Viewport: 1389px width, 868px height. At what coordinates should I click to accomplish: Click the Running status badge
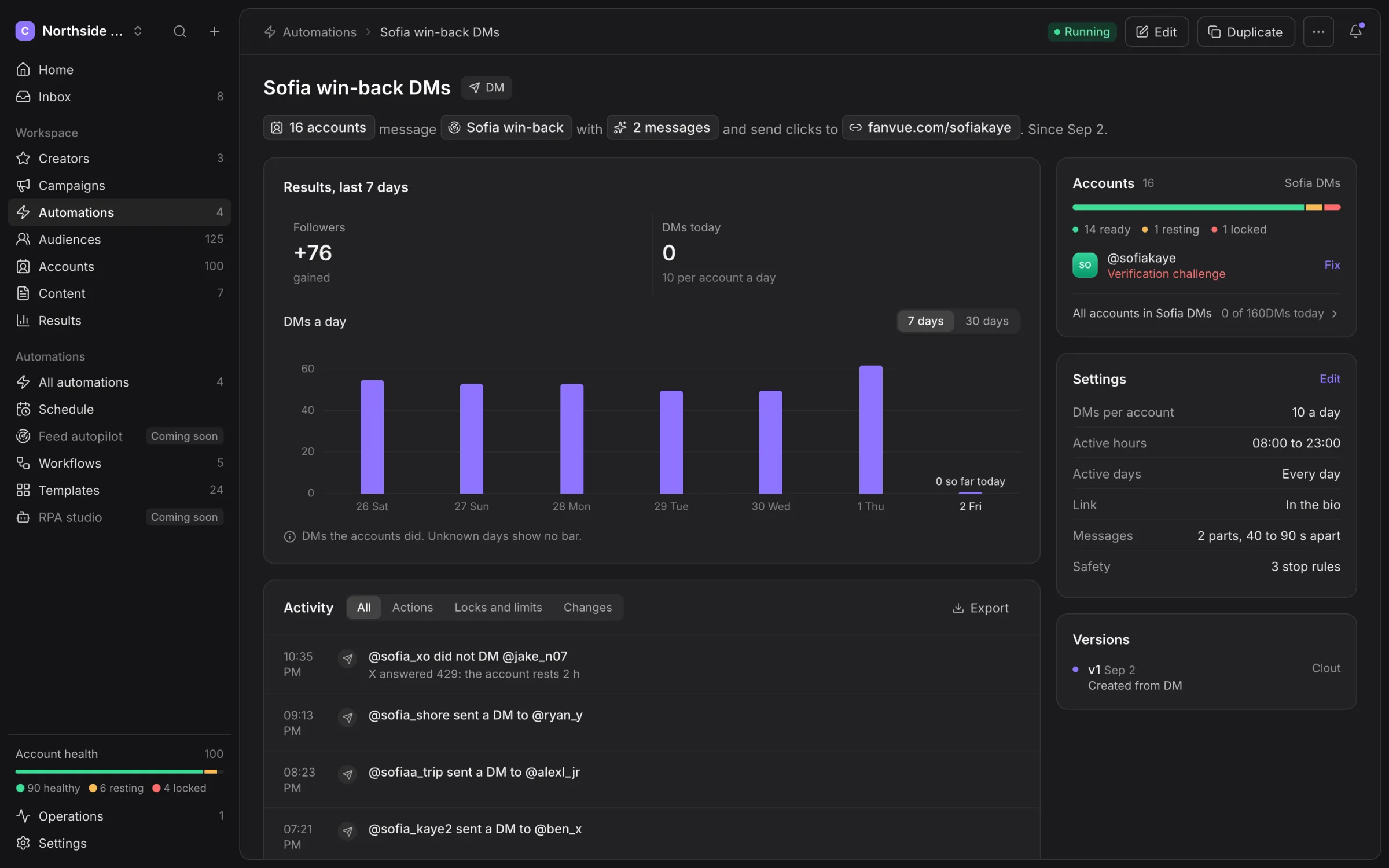(1081, 32)
